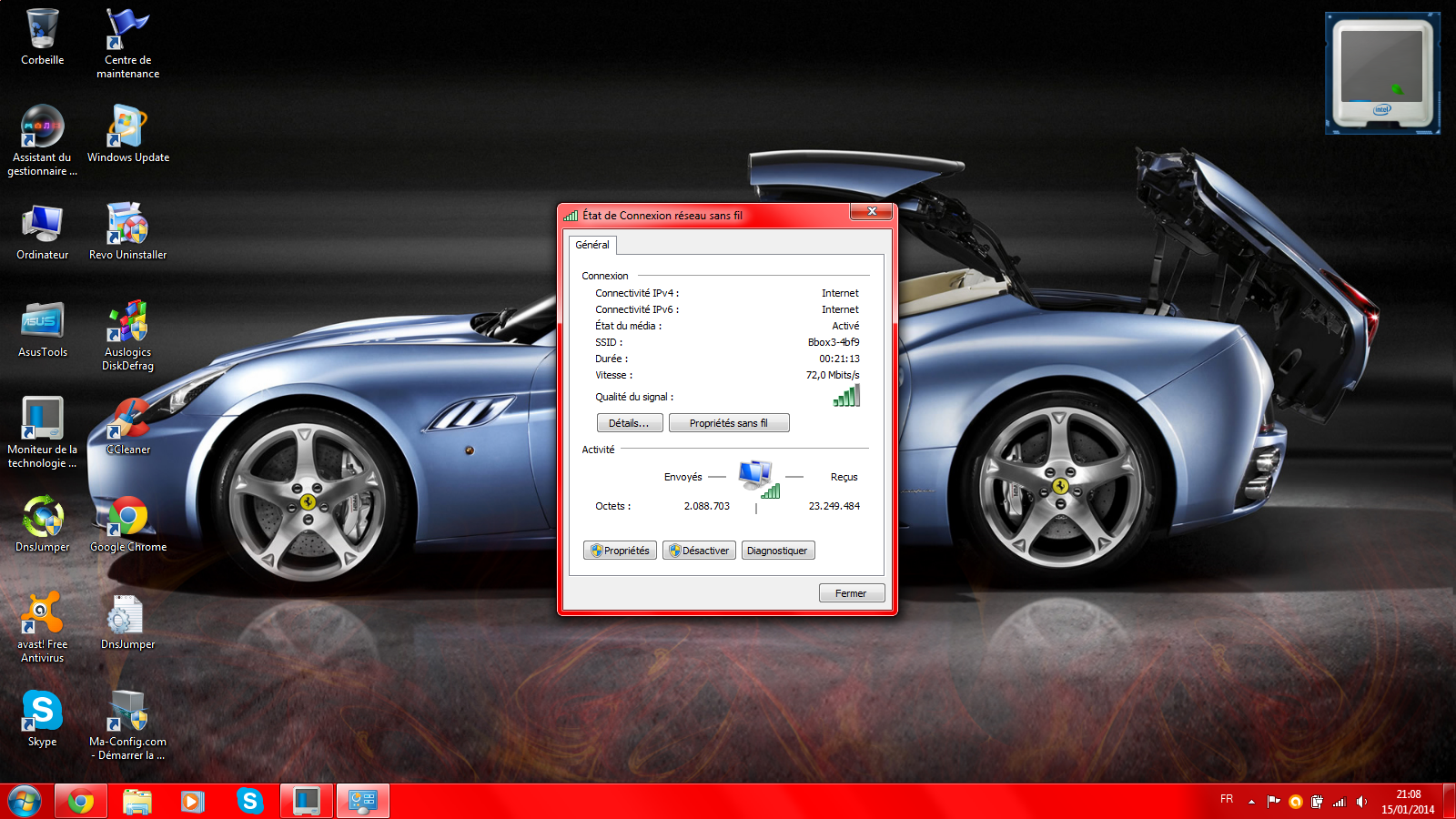Click the SSID value Bbox3-4bf9
This screenshot has height=819, width=1456.
[x=834, y=342]
